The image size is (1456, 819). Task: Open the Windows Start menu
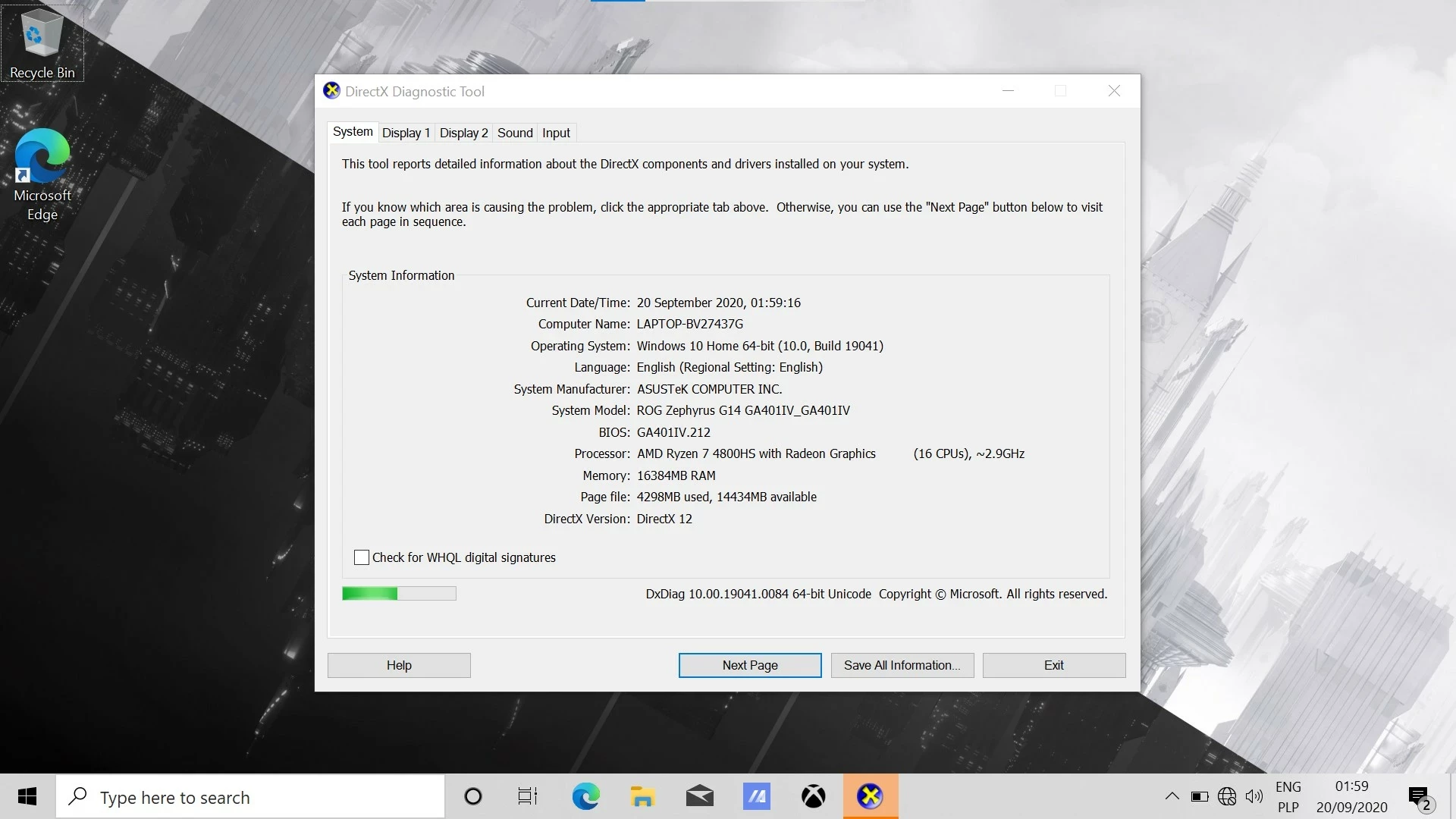pyautogui.click(x=27, y=796)
